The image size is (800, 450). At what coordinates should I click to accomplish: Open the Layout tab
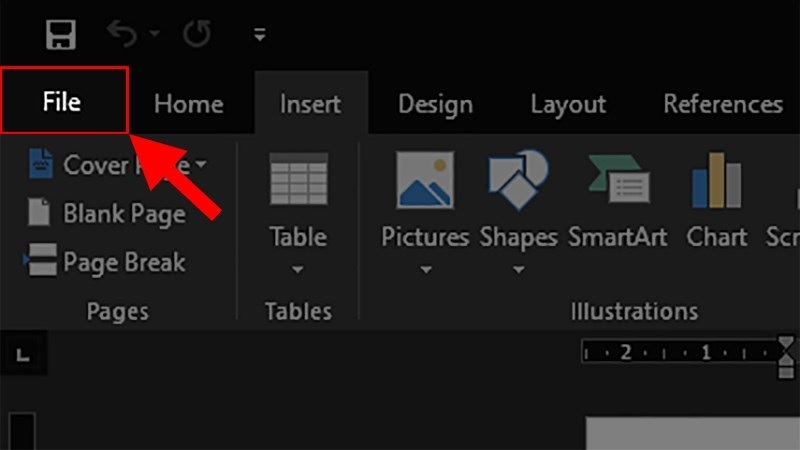568,104
